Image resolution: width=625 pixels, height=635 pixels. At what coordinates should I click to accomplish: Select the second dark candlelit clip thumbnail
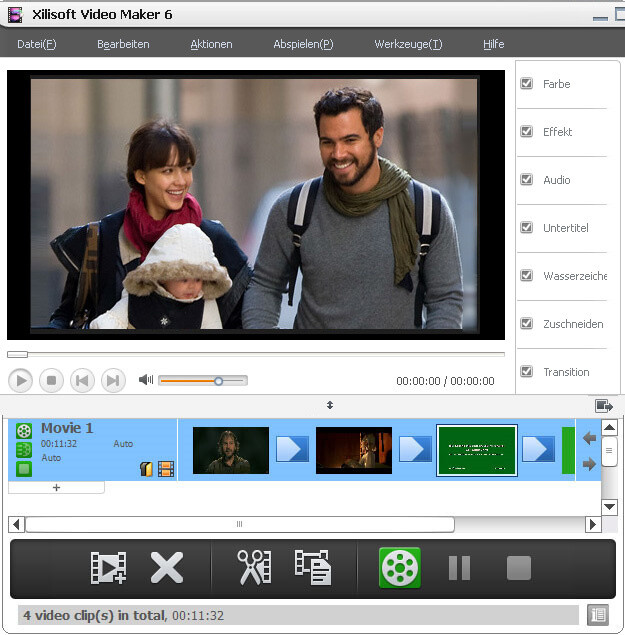354,450
